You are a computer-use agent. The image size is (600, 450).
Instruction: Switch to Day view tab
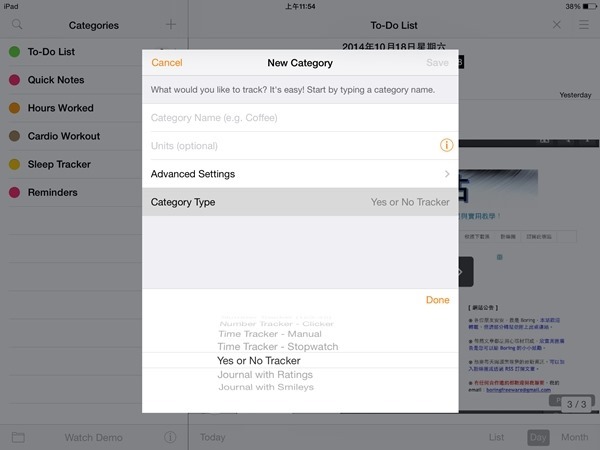[538, 437]
